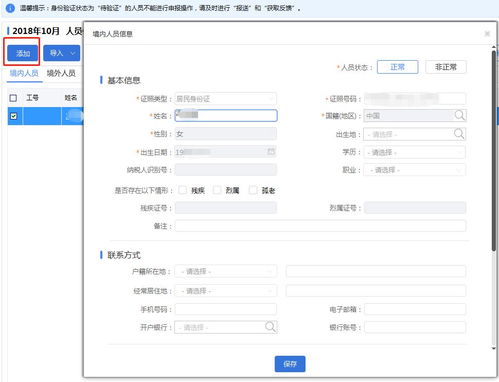Click the 烈属证号 field
Image resolution: width=499 pixels, height=382 pixels.
pos(415,208)
